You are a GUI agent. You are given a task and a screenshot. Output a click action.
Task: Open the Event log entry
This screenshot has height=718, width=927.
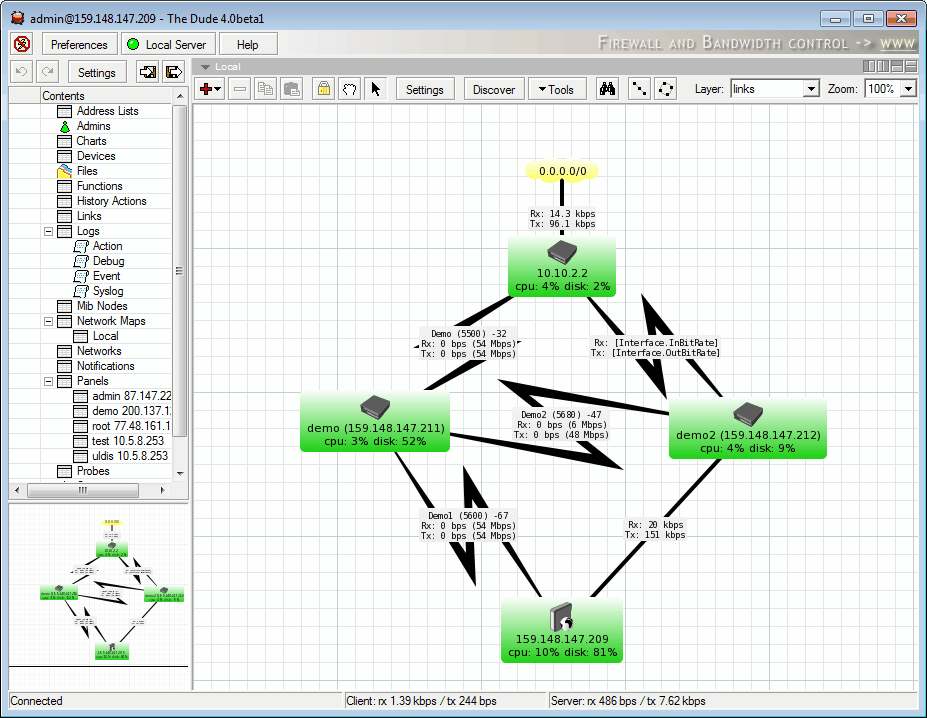[106, 276]
